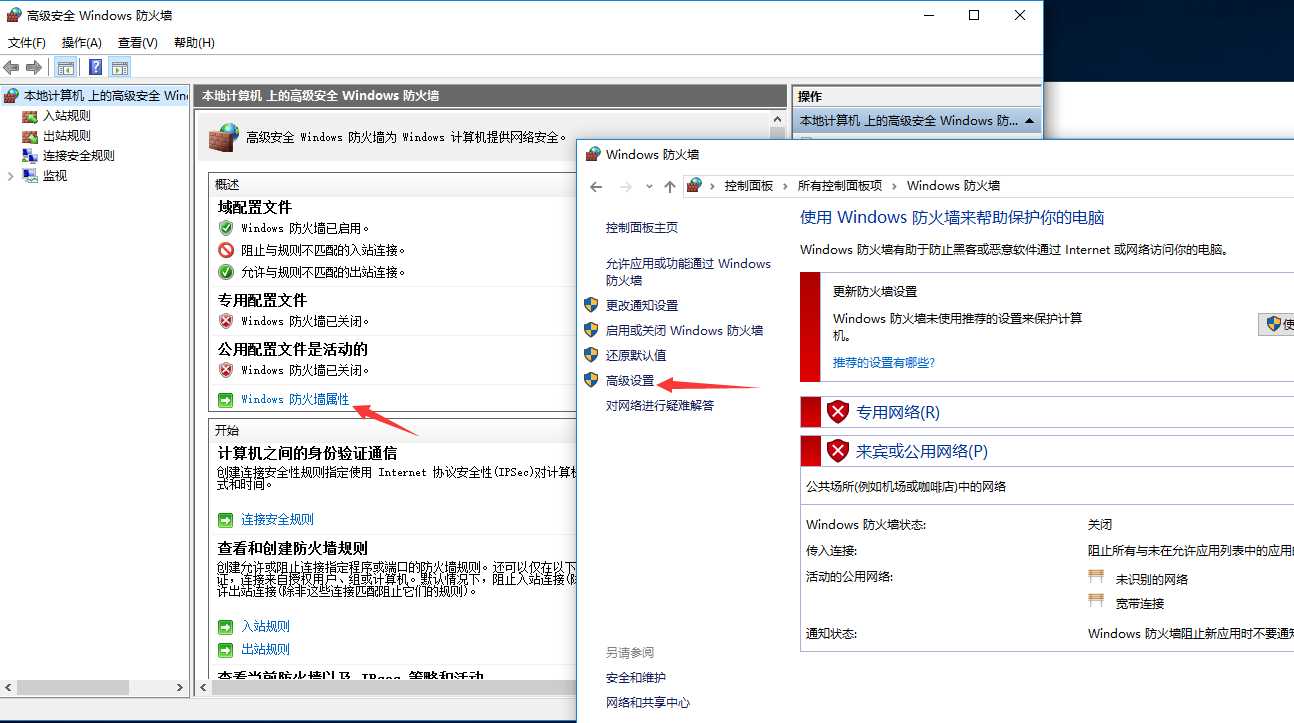Click 启用或关闭 Windows 防火墙 link
The width and height of the screenshot is (1294, 723).
click(x=684, y=330)
